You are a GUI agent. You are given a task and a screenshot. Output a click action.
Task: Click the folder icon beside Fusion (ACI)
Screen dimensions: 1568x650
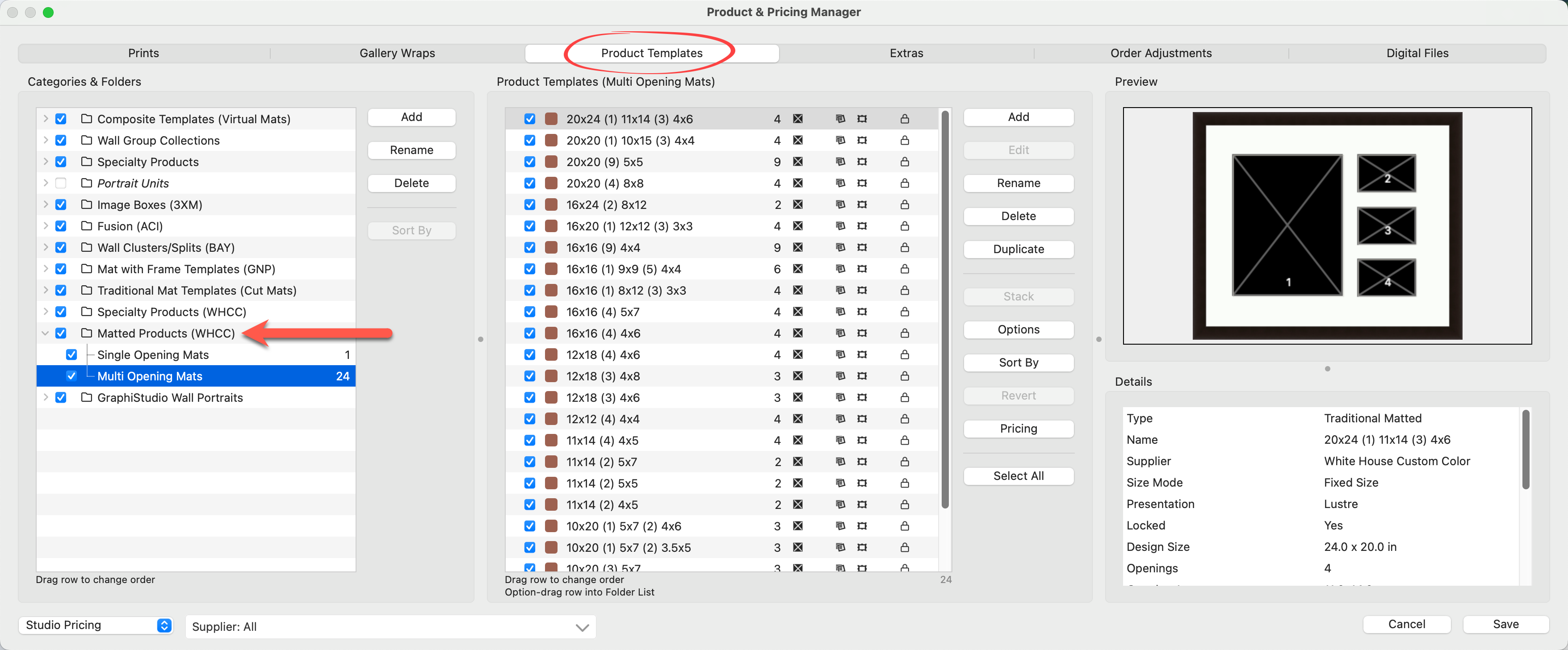coord(86,226)
